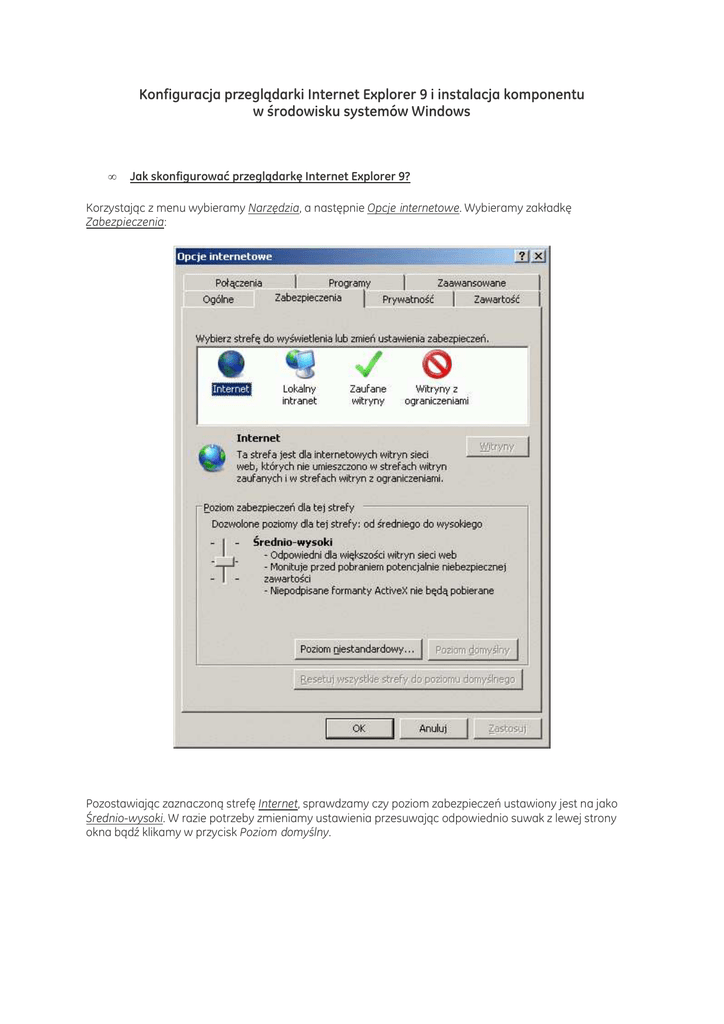Click Resetuj wszystkie strefy do poziomu domyślnego
This screenshot has height=1024, width=724.
tap(408, 679)
